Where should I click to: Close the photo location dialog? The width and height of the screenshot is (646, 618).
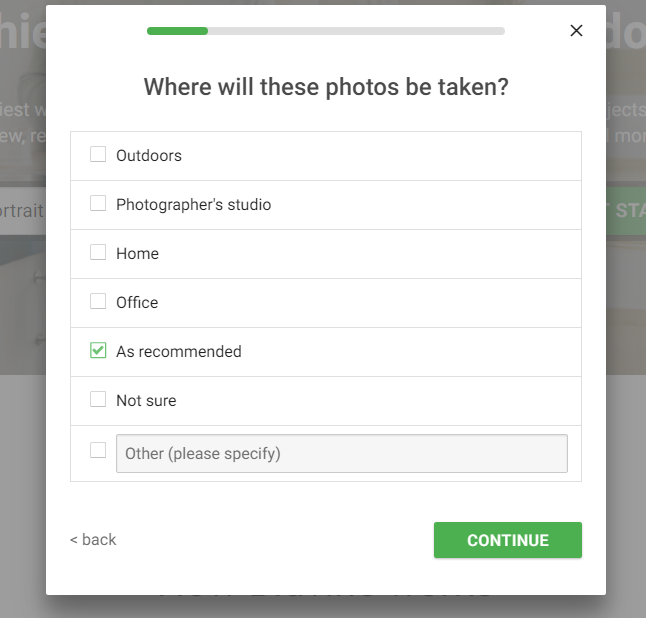coord(576,30)
